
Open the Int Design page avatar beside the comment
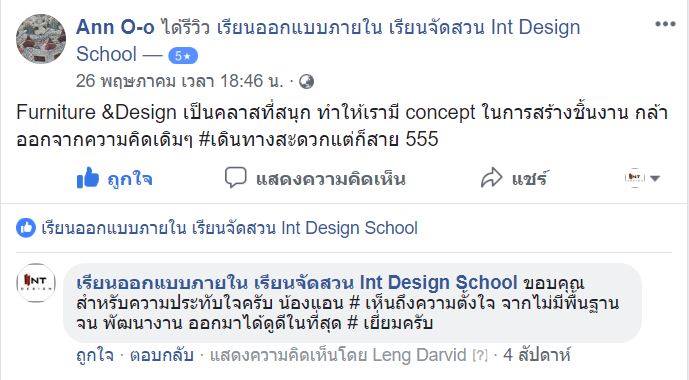(36, 283)
